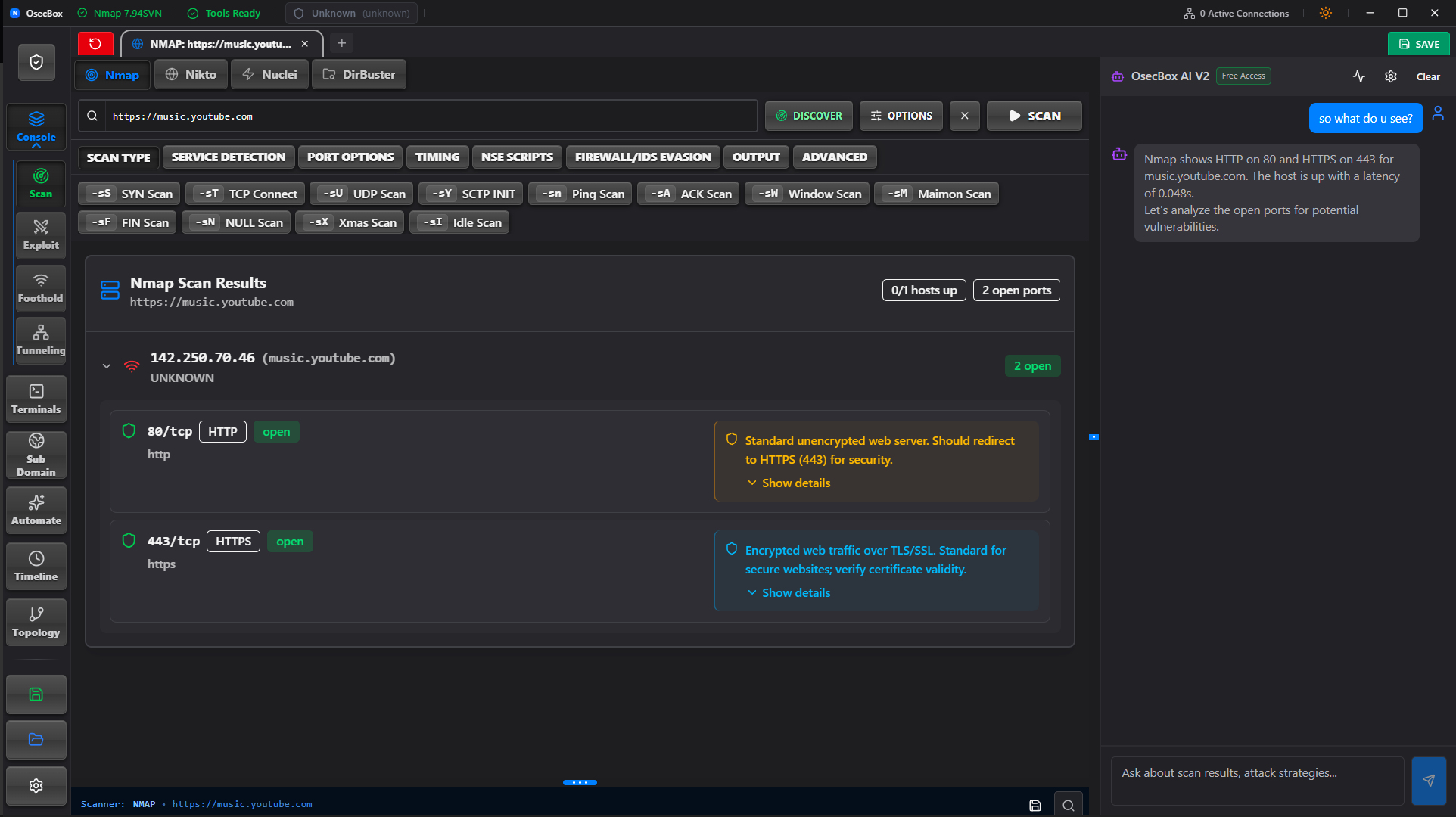This screenshot has width=1456, height=817.
Task: Collapse the Console sidebar group
Action: [x=36, y=145]
